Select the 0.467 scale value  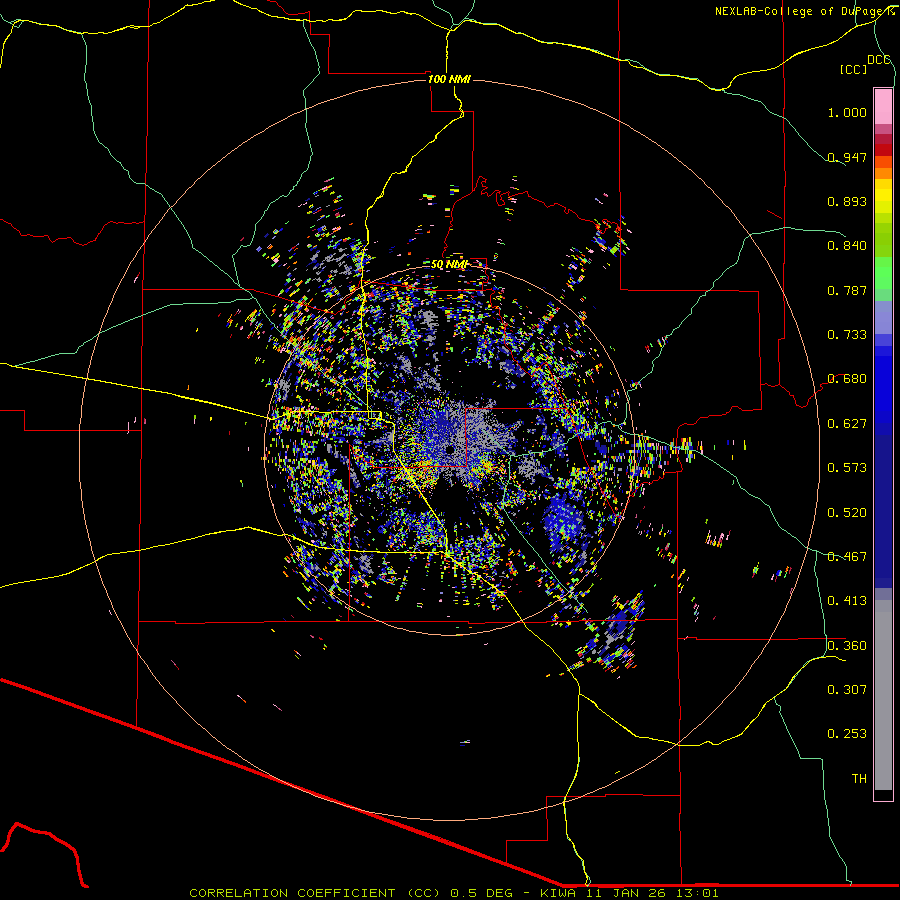coord(847,557)
